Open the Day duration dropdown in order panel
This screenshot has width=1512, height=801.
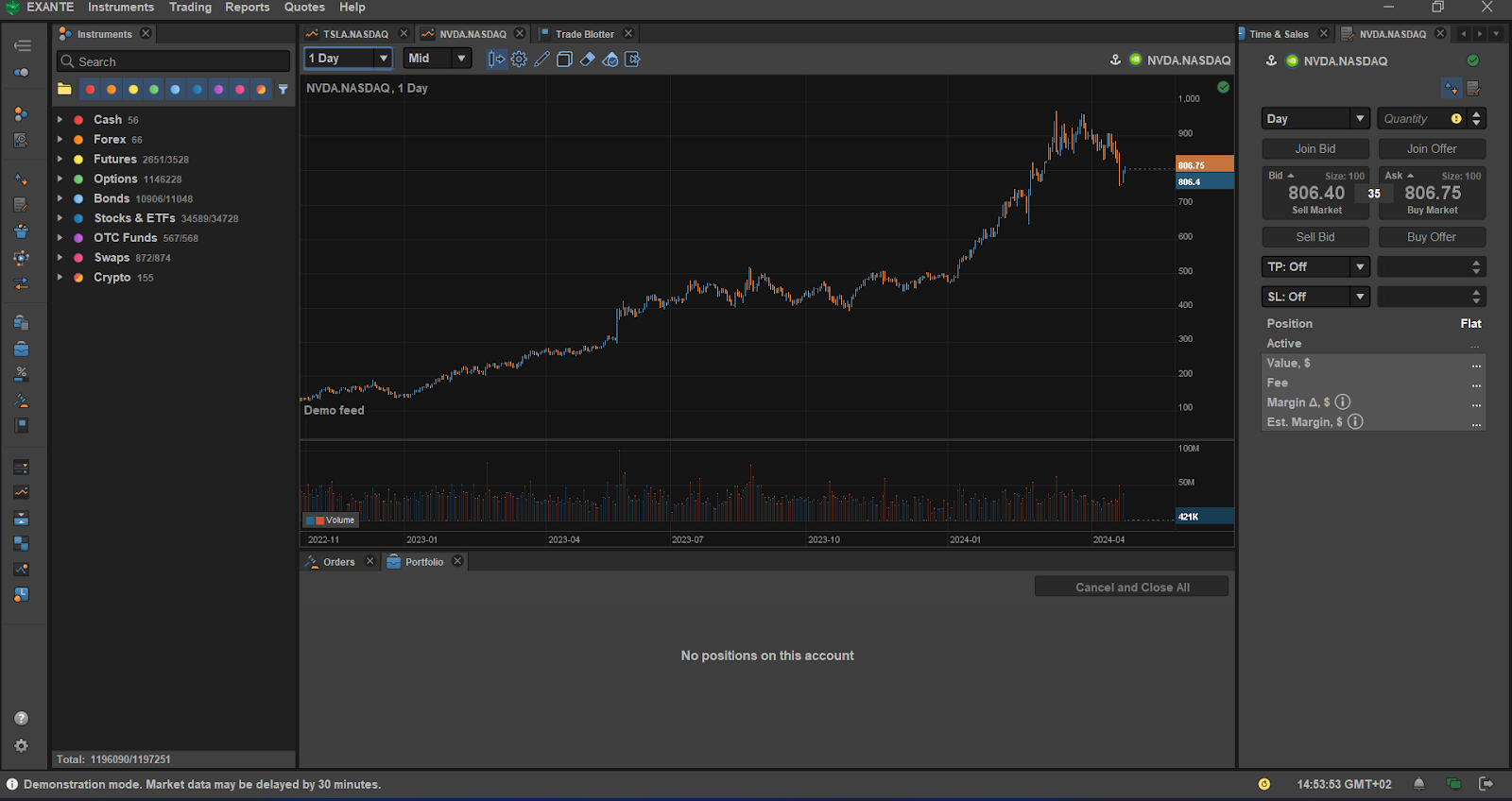pos(1315,119)
